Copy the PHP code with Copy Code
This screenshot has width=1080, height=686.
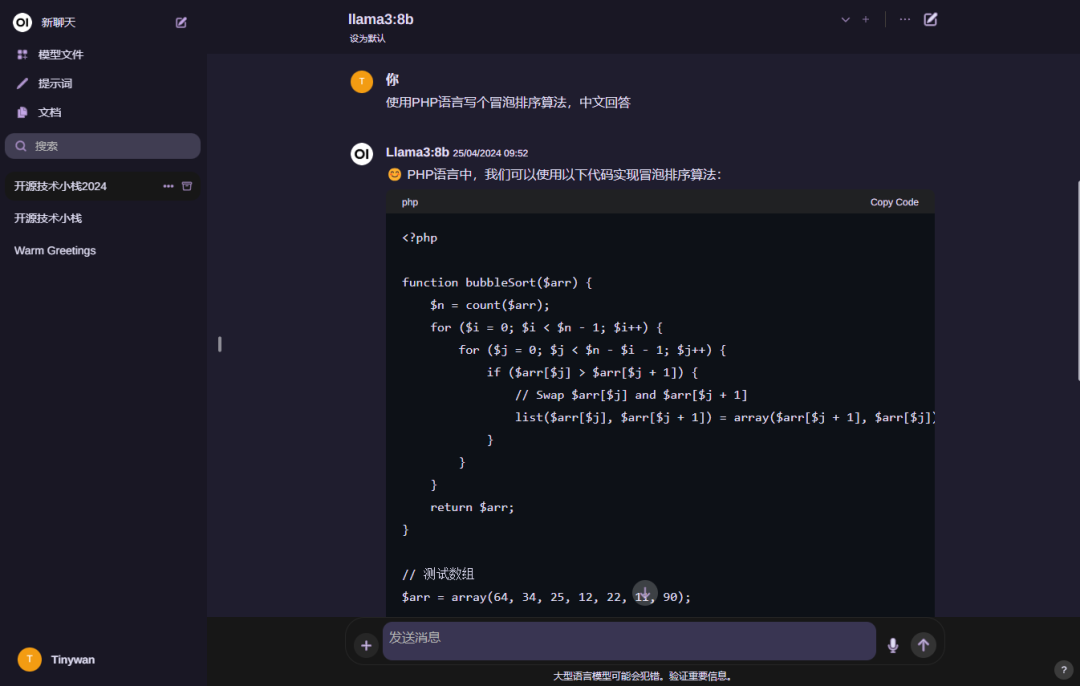point(893,201)
